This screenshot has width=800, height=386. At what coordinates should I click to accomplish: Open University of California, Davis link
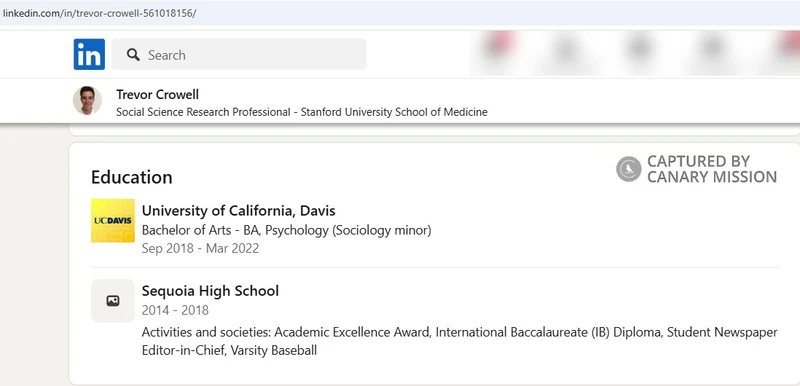[238, 211]
